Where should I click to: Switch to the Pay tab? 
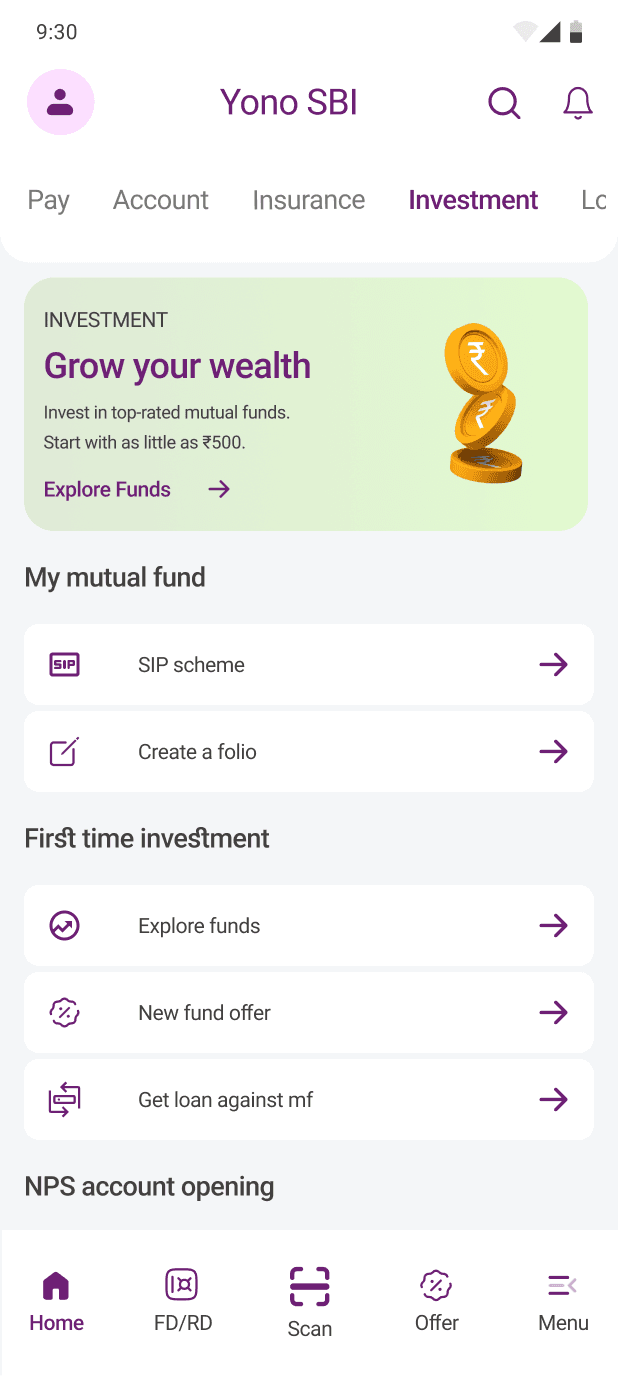(48, 200)
